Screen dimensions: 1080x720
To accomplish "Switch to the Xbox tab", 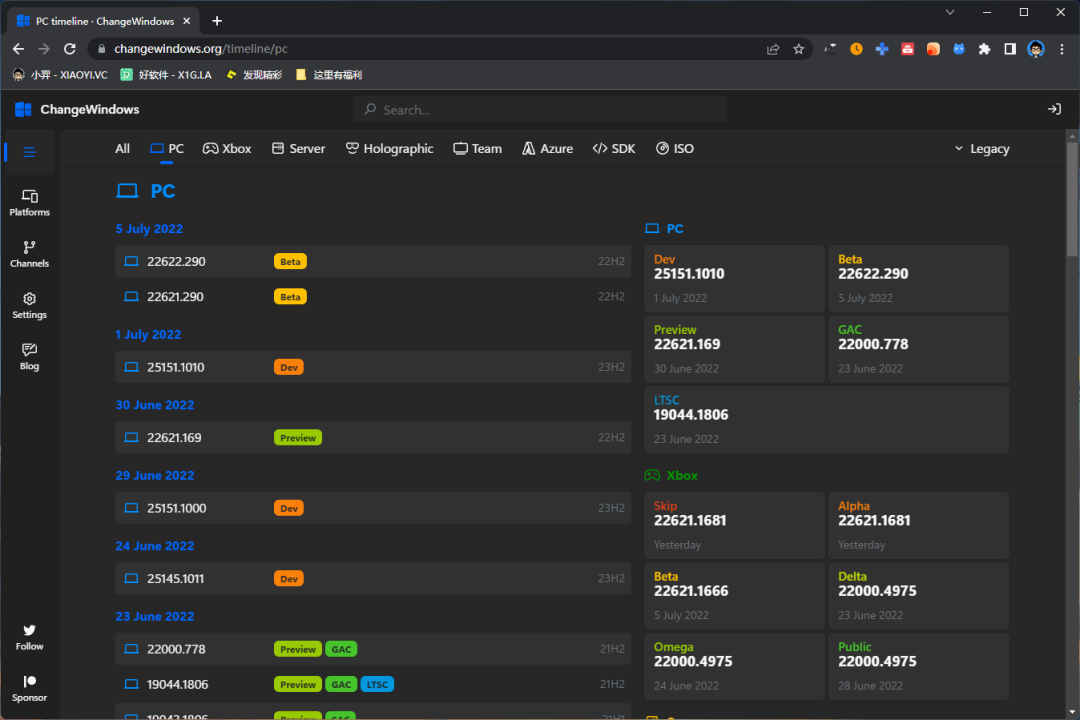I will pos(227,149).
